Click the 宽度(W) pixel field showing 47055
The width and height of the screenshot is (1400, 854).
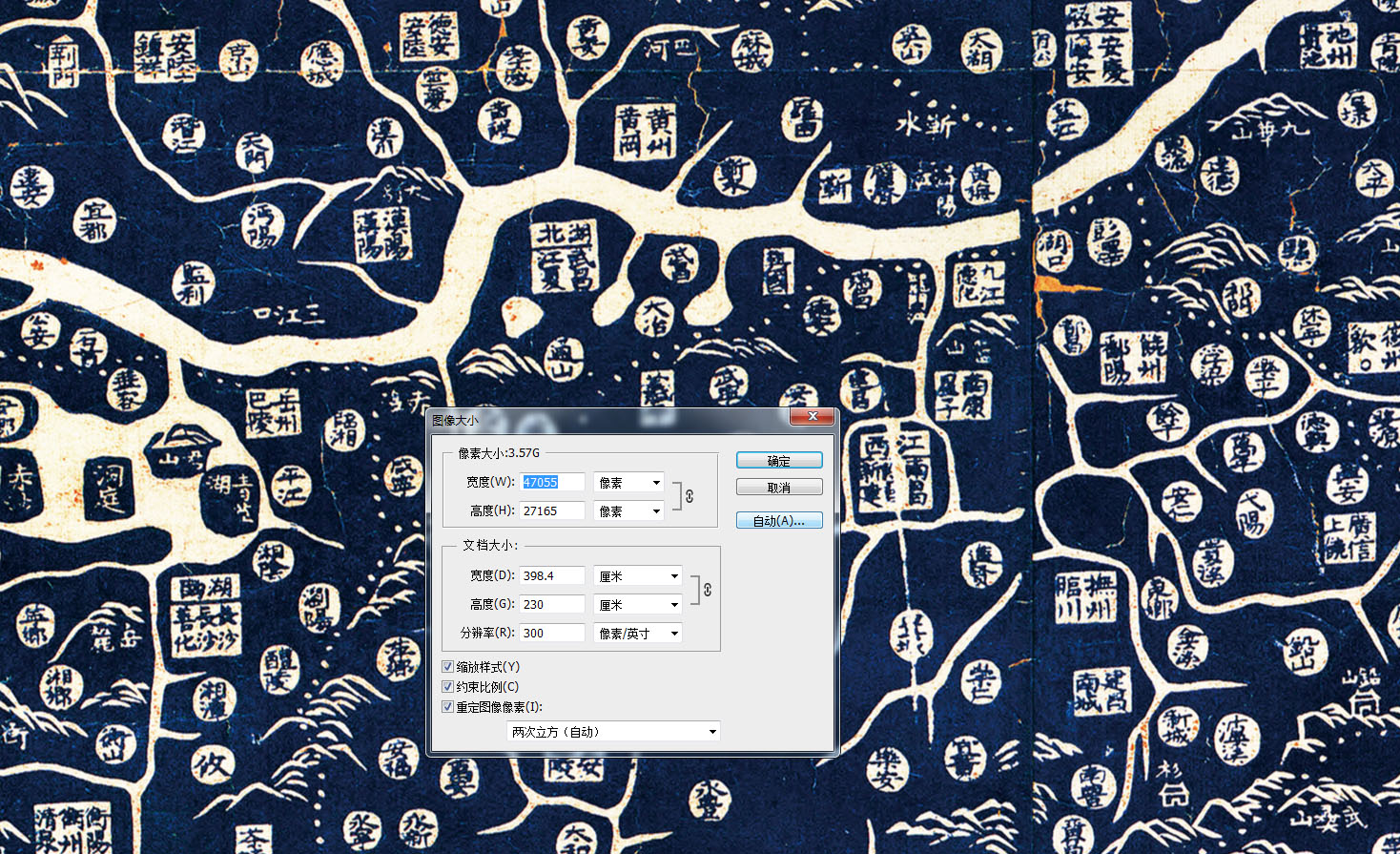(x=552, y=482)
